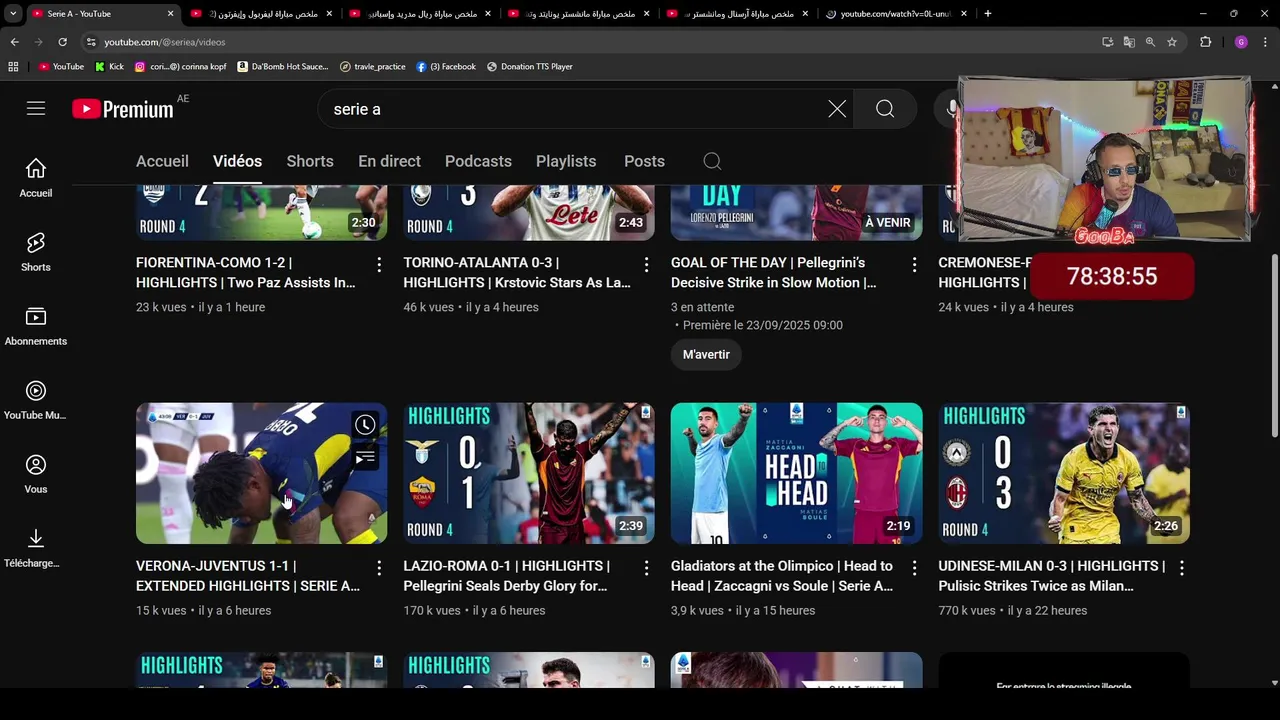The image size is (1280, 720).
Task: Add Verona-Juventus to the queue (queue icon)
Action: [365, 457]
